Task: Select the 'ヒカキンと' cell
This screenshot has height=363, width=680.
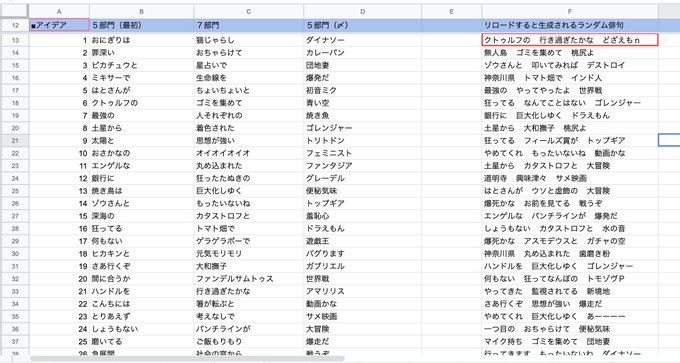Action: pos(141,254)
